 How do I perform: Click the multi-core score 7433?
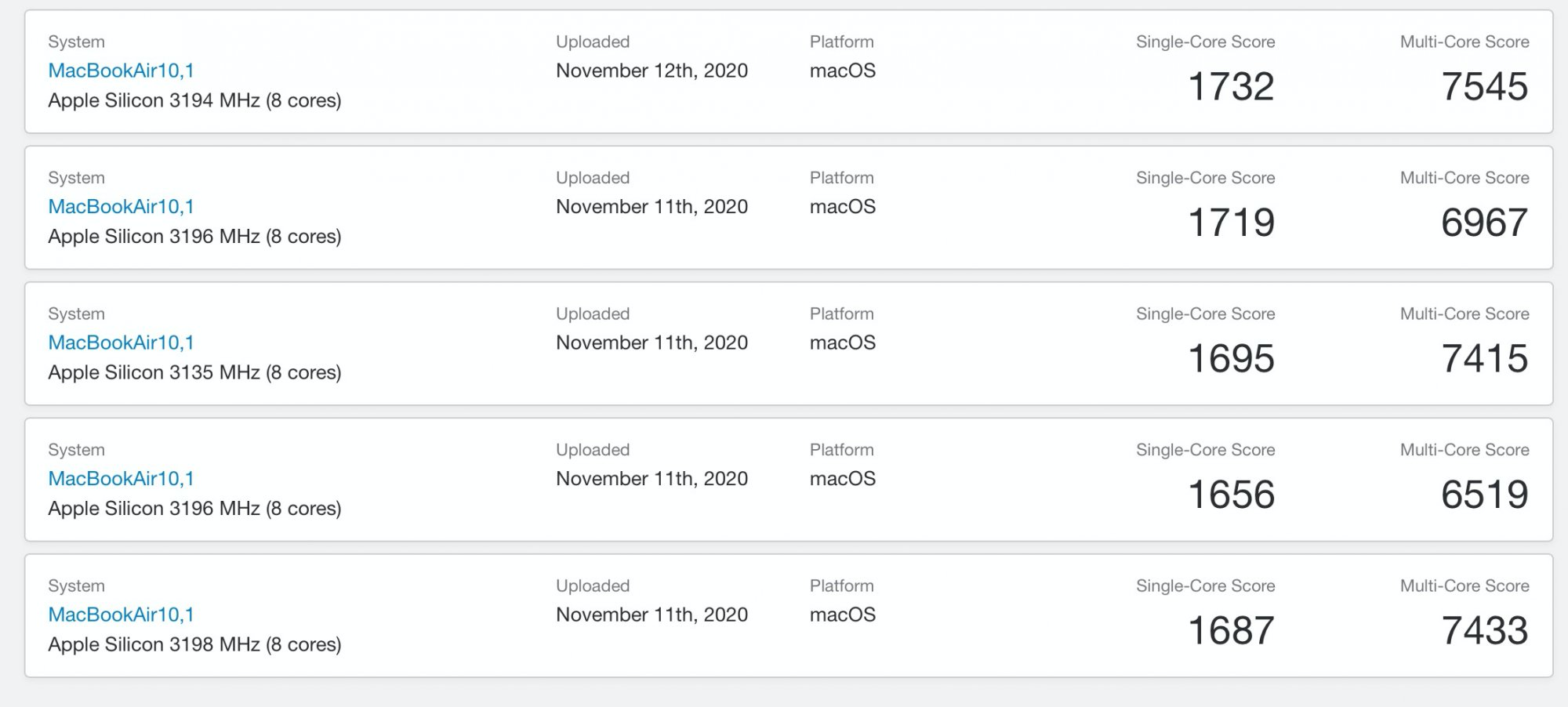pos(1485,630)
